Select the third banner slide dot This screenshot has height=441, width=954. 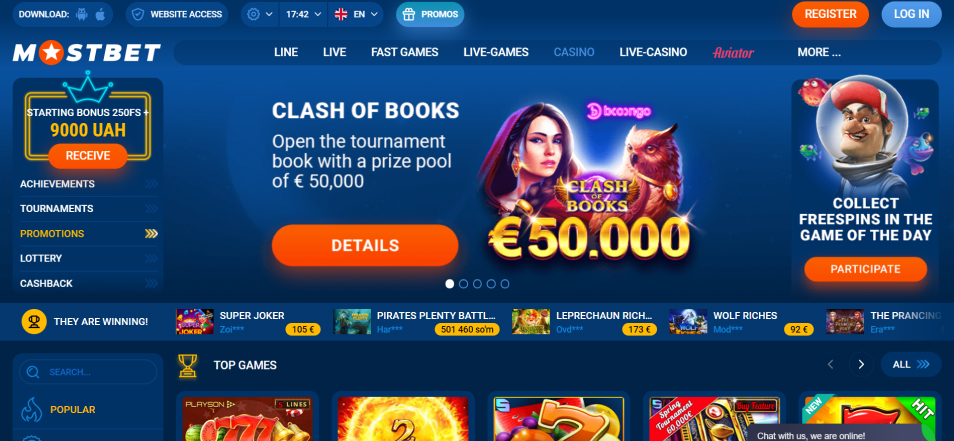[477, 283]
